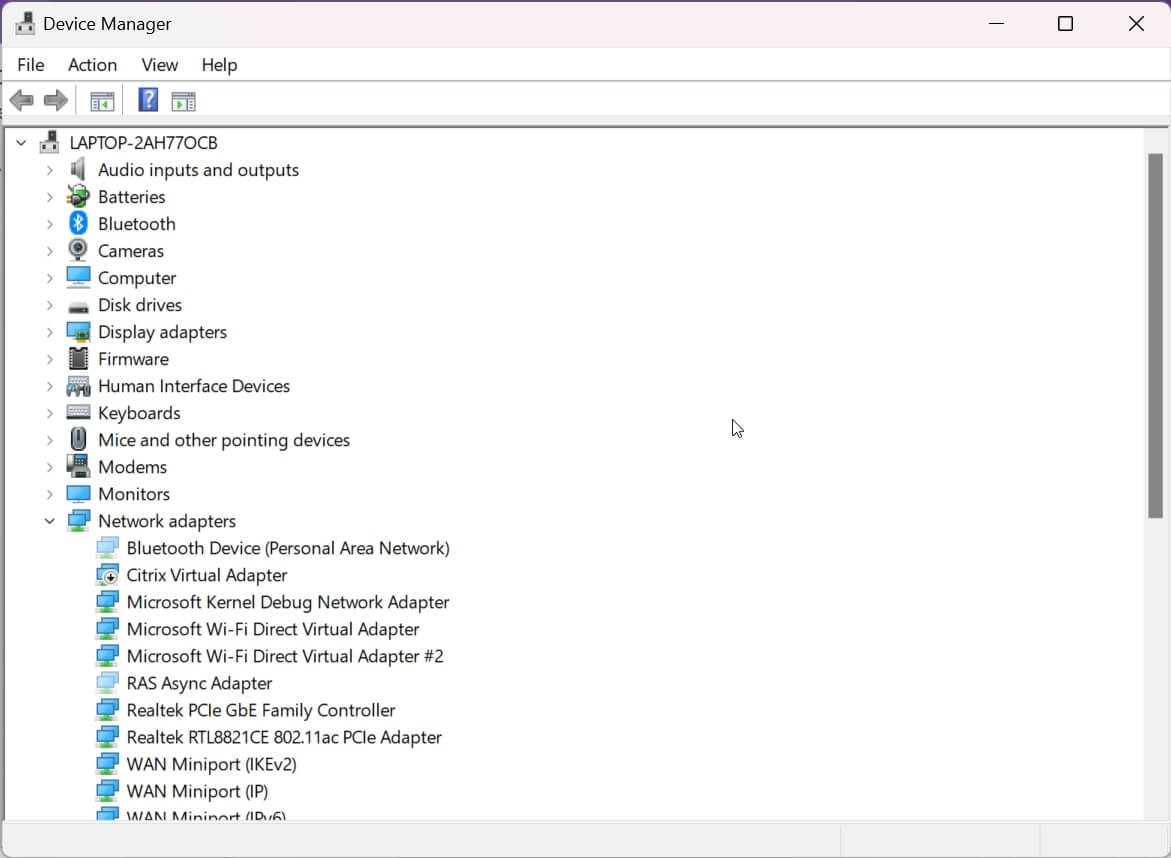The height and width of the screenshot is (858, 1171).
Task: Open the View menu
Action: coord(160,65)
